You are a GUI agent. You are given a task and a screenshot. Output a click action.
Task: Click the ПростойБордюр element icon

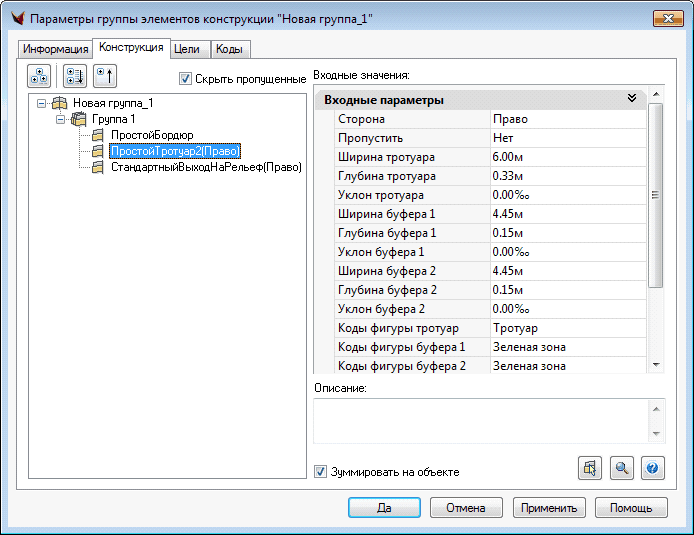(x=98, y=135)
